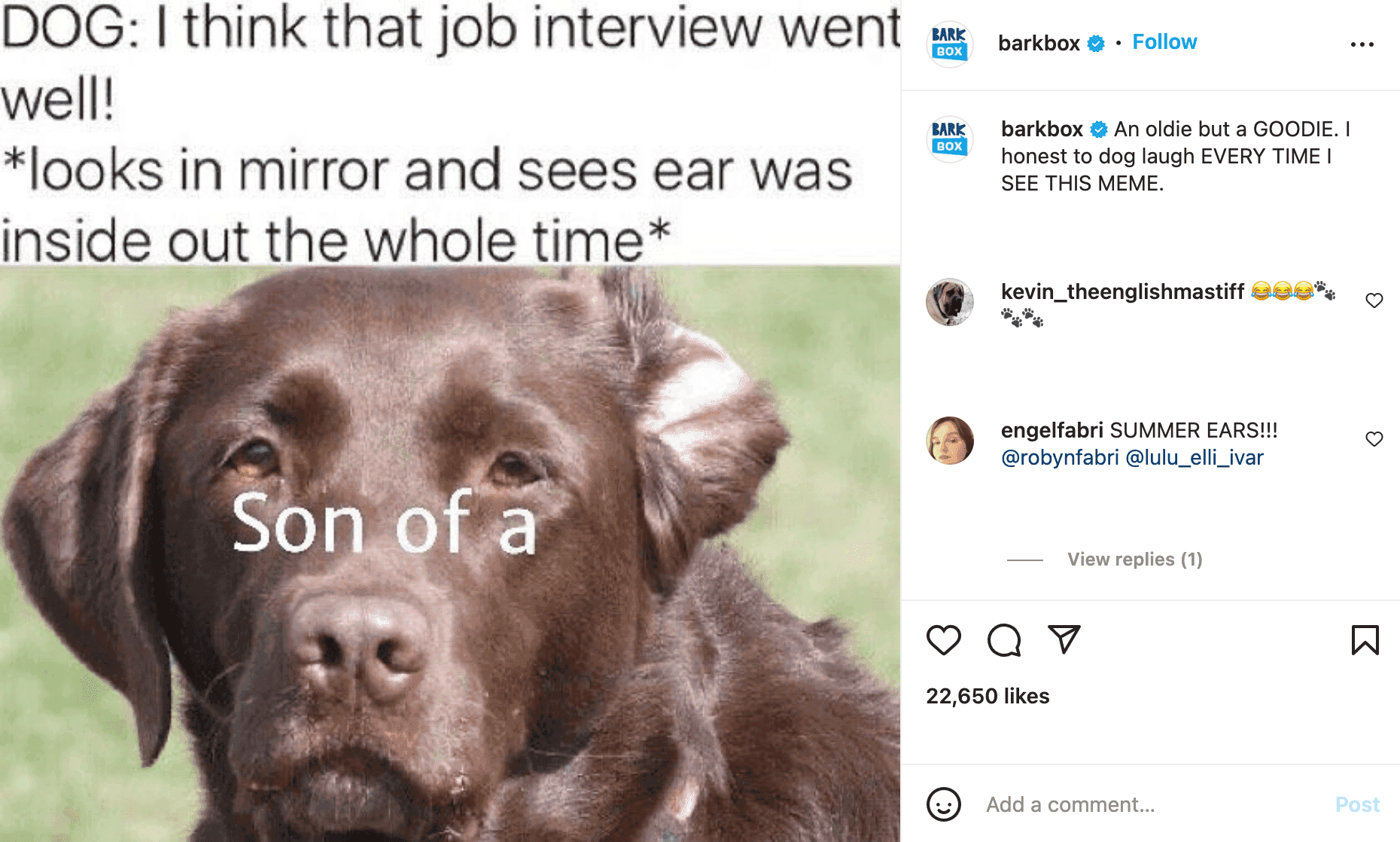This screenshot has height=842, width=1400.
Task: Open the @robynfabri mention
Action: (x=1060, y=457)
